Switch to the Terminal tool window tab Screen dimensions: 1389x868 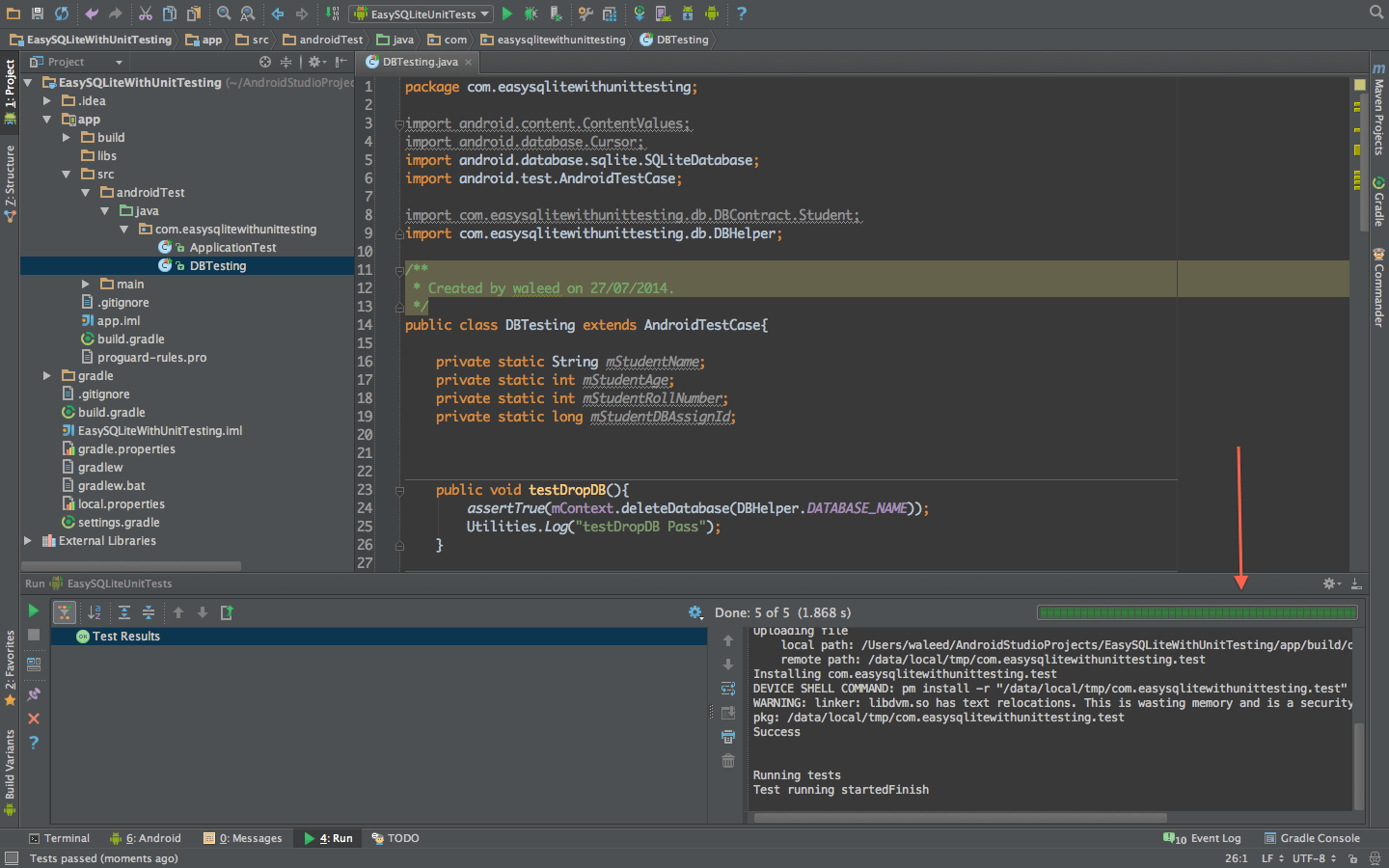pyautogui.click(x=60, y=838)
